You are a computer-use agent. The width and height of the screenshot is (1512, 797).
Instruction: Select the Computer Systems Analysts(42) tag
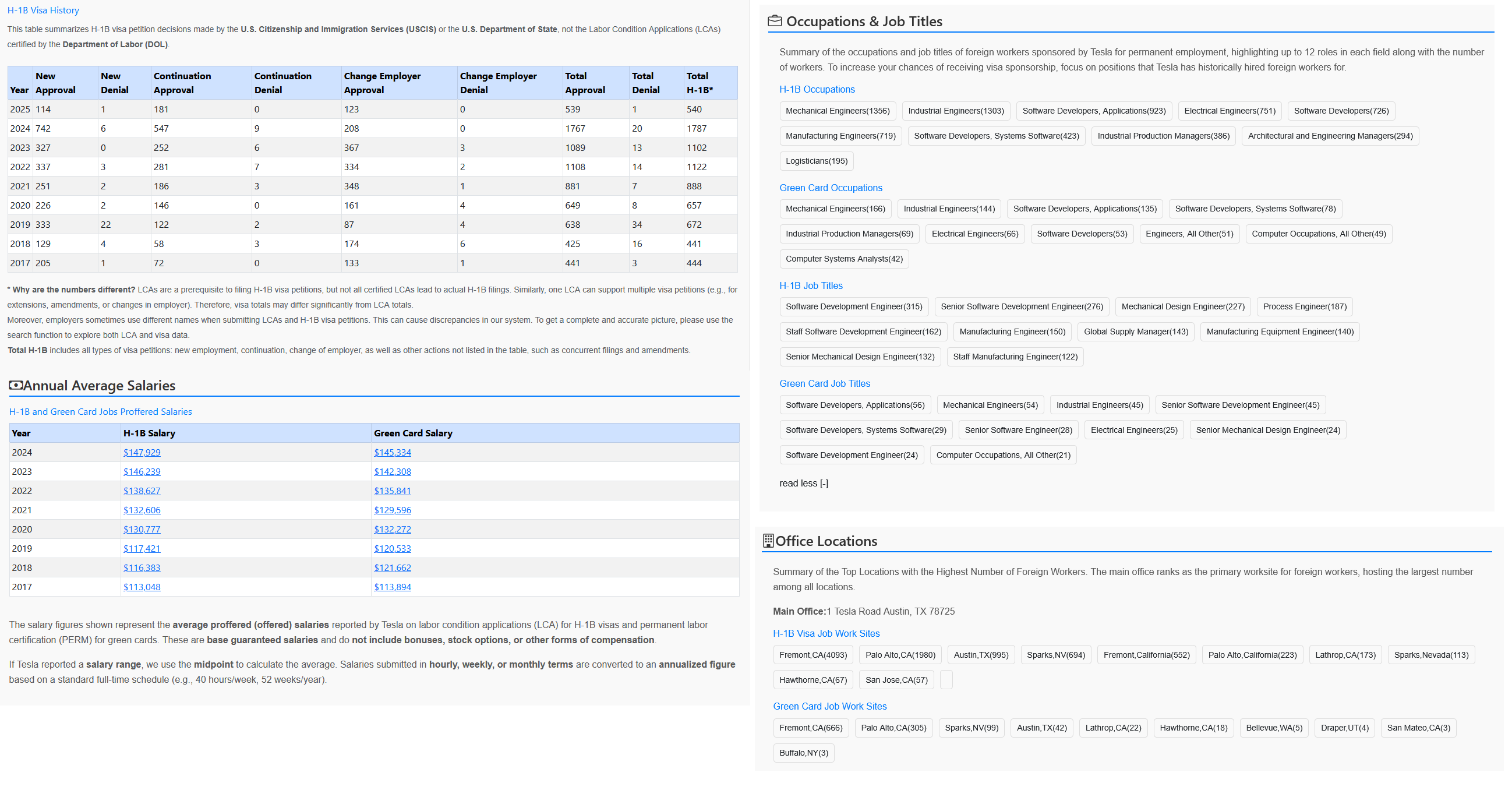tap(844, 259)
